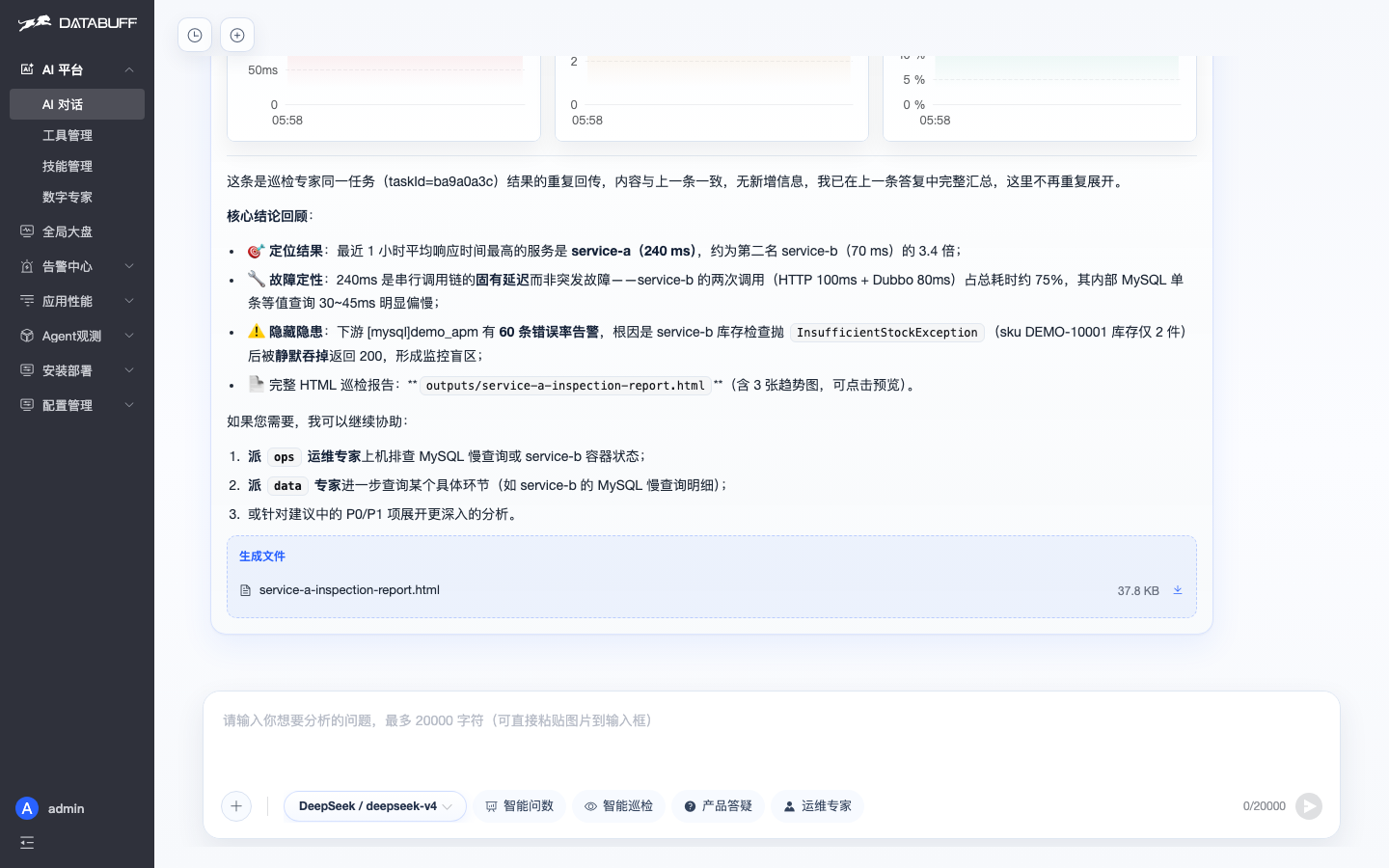Image resolution: width=1389 pixels, height=868 pixels.
Task: Toggle the 产品答疑 mode chip
Action: [x=718, y=806]
